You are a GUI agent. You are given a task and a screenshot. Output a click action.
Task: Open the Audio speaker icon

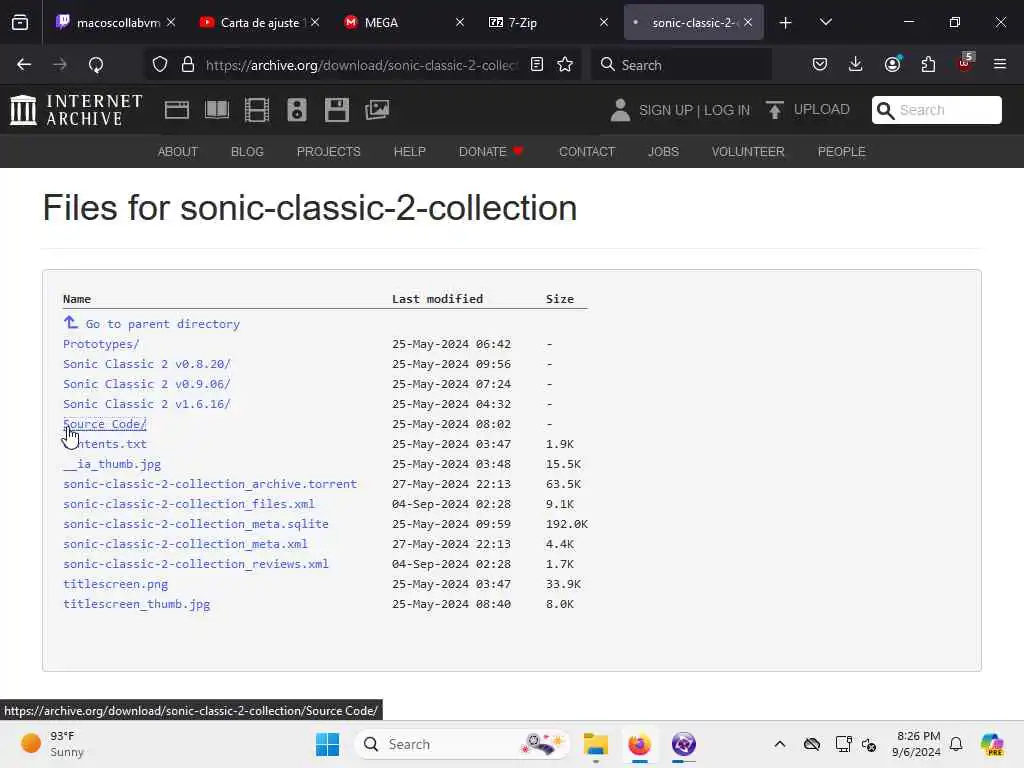pos(297,110)
